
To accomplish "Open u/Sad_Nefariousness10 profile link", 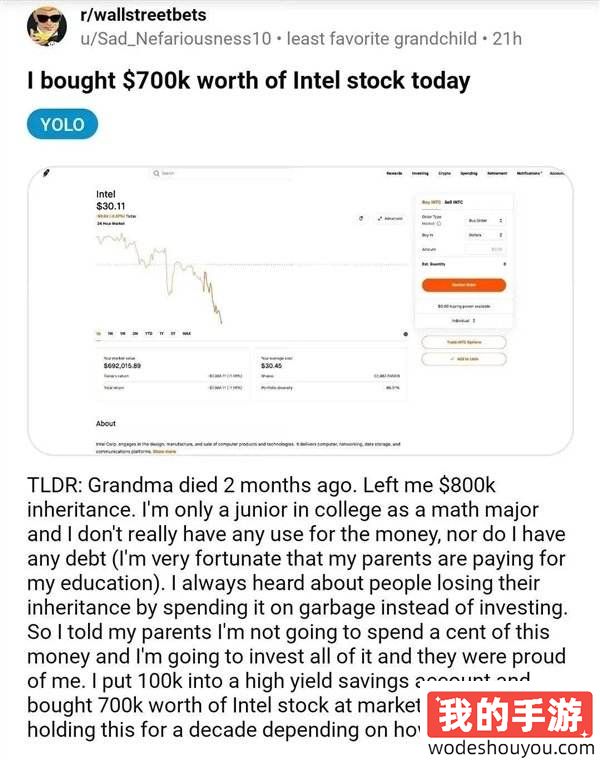I will pos(176,39).
